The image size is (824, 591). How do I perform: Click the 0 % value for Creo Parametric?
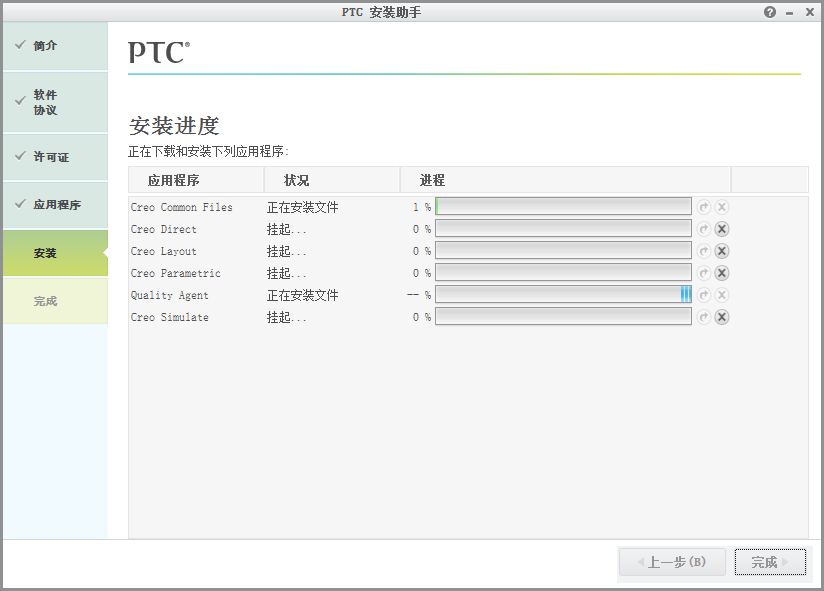tap(421, 274)
